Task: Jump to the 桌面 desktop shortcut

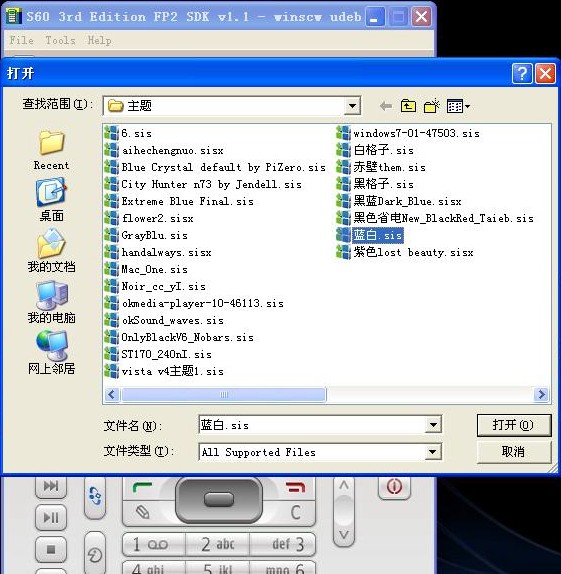Action: [51, 200]
